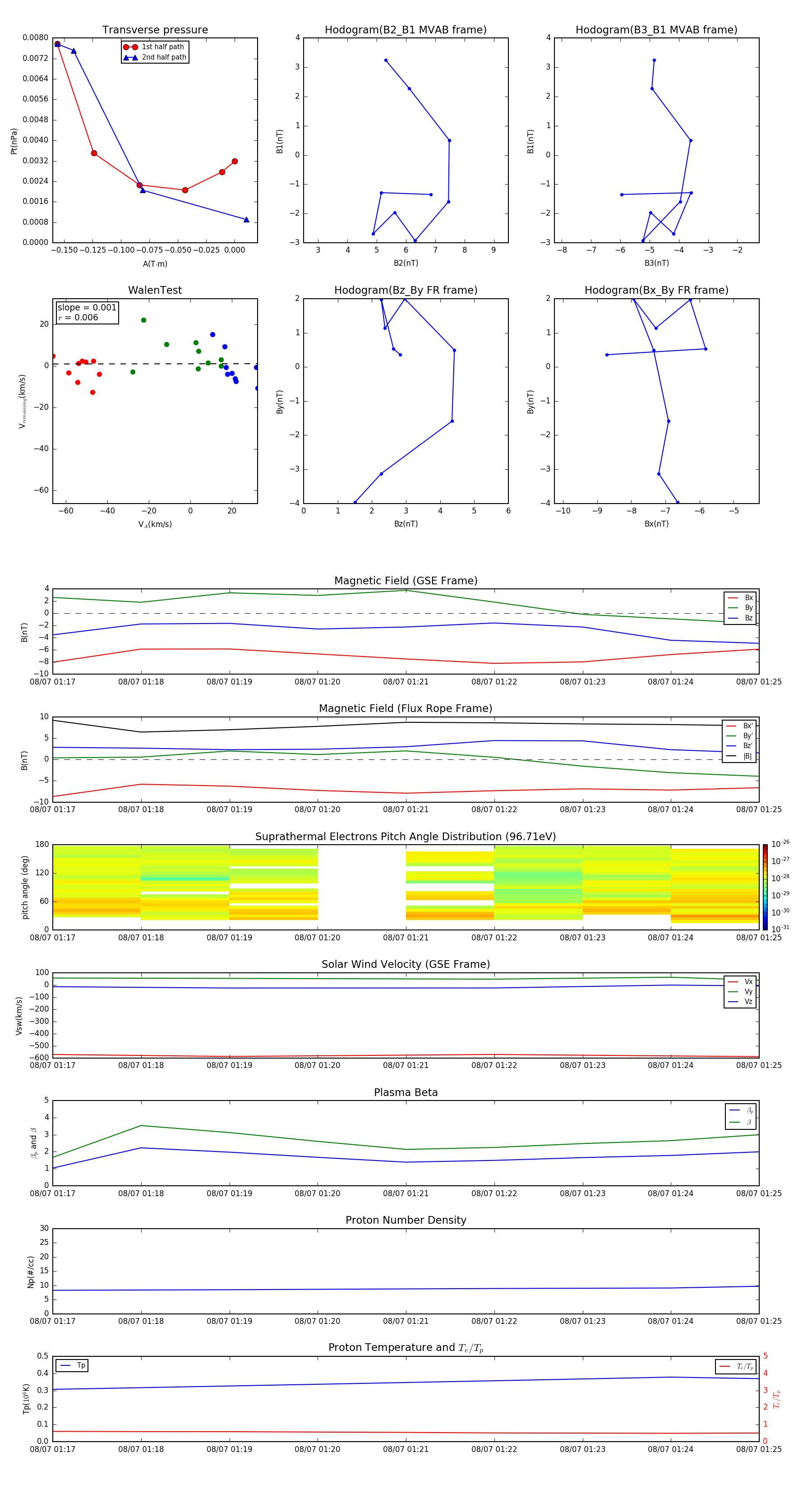Click '08/07 01:21' tick under GSE magnetic field
This screenshot has height=1489, width=812.
(406, 682)
